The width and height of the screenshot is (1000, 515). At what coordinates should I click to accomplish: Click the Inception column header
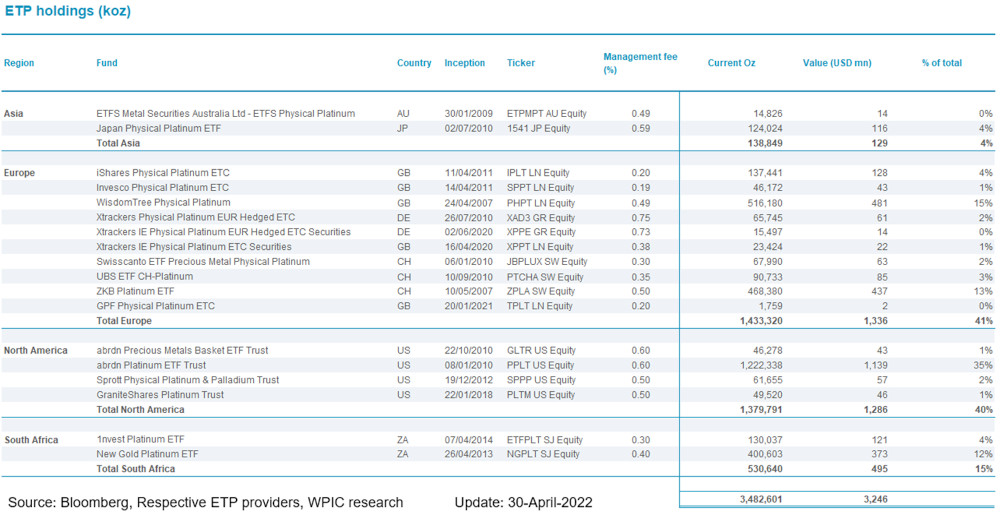(464, 63)
